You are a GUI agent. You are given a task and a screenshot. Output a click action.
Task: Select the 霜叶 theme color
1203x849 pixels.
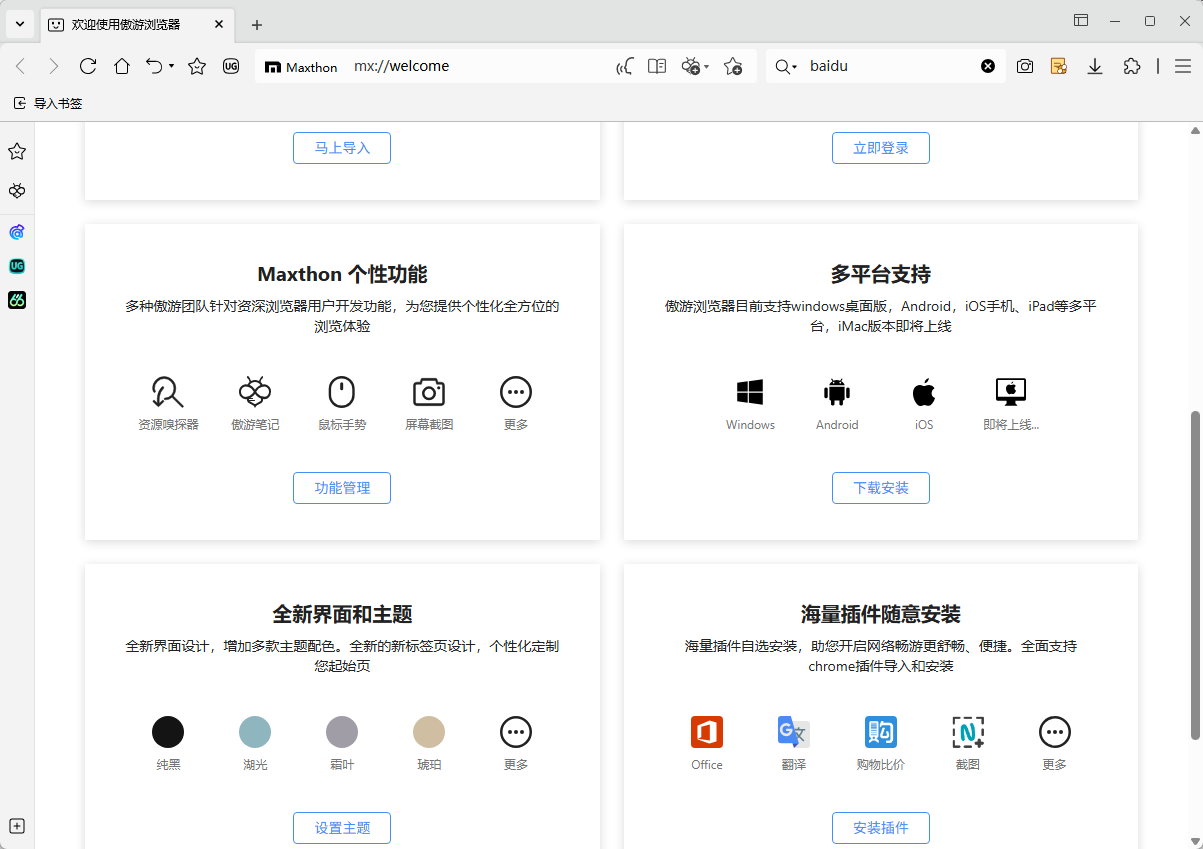click(x=342, y=732)
